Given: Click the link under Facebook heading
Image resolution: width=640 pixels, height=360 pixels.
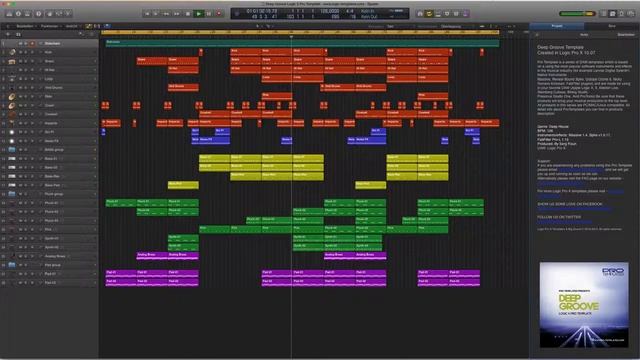Looking at the screenshot, I should click(x=574, y=209).
